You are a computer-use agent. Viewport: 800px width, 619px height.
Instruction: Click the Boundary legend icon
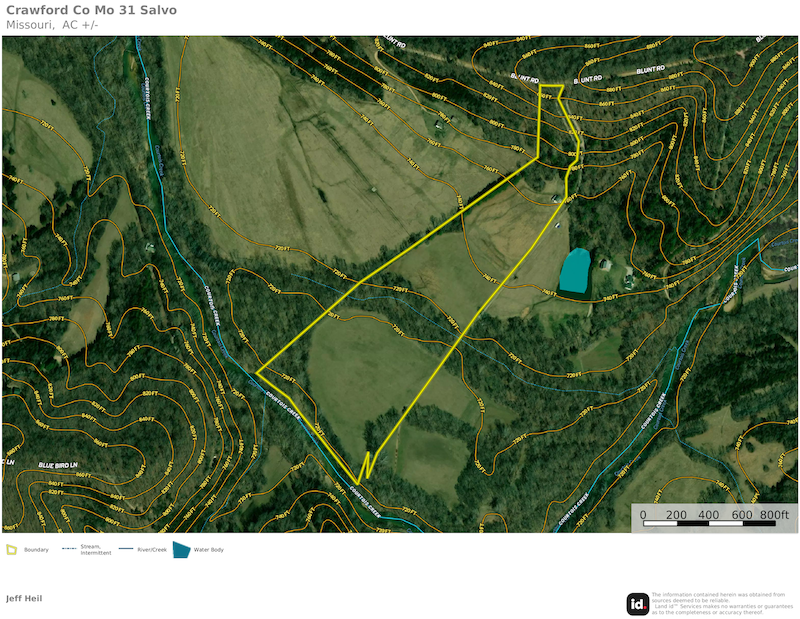12,549
